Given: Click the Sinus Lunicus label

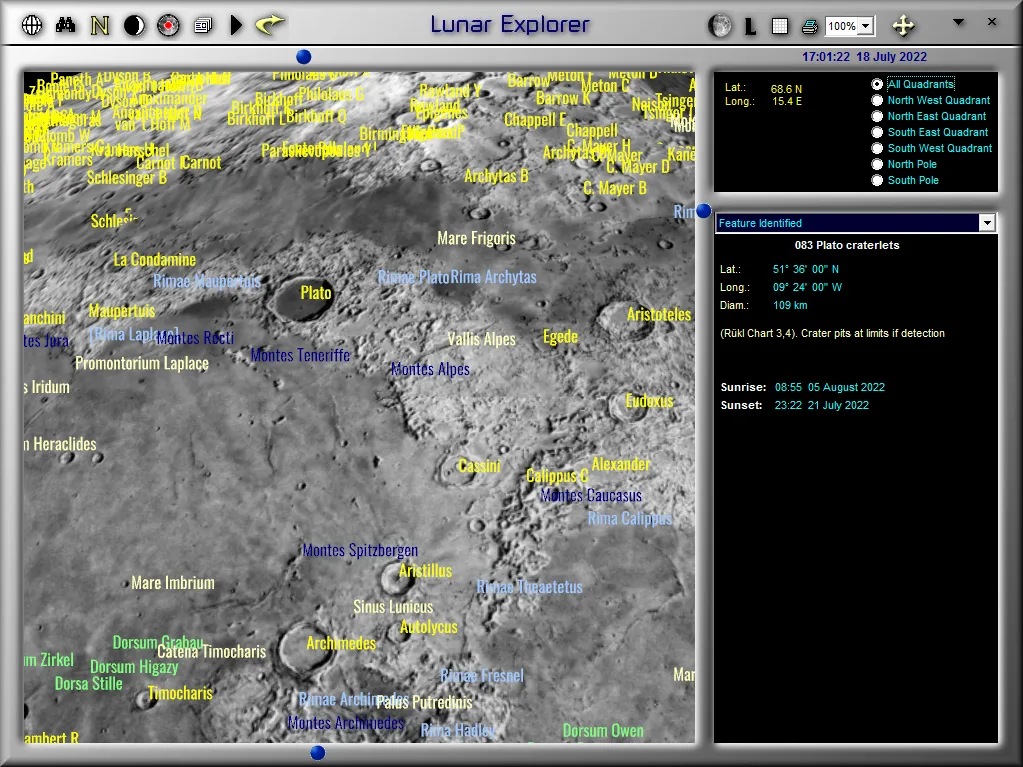Looking at the screenshot, I should 393,607.
